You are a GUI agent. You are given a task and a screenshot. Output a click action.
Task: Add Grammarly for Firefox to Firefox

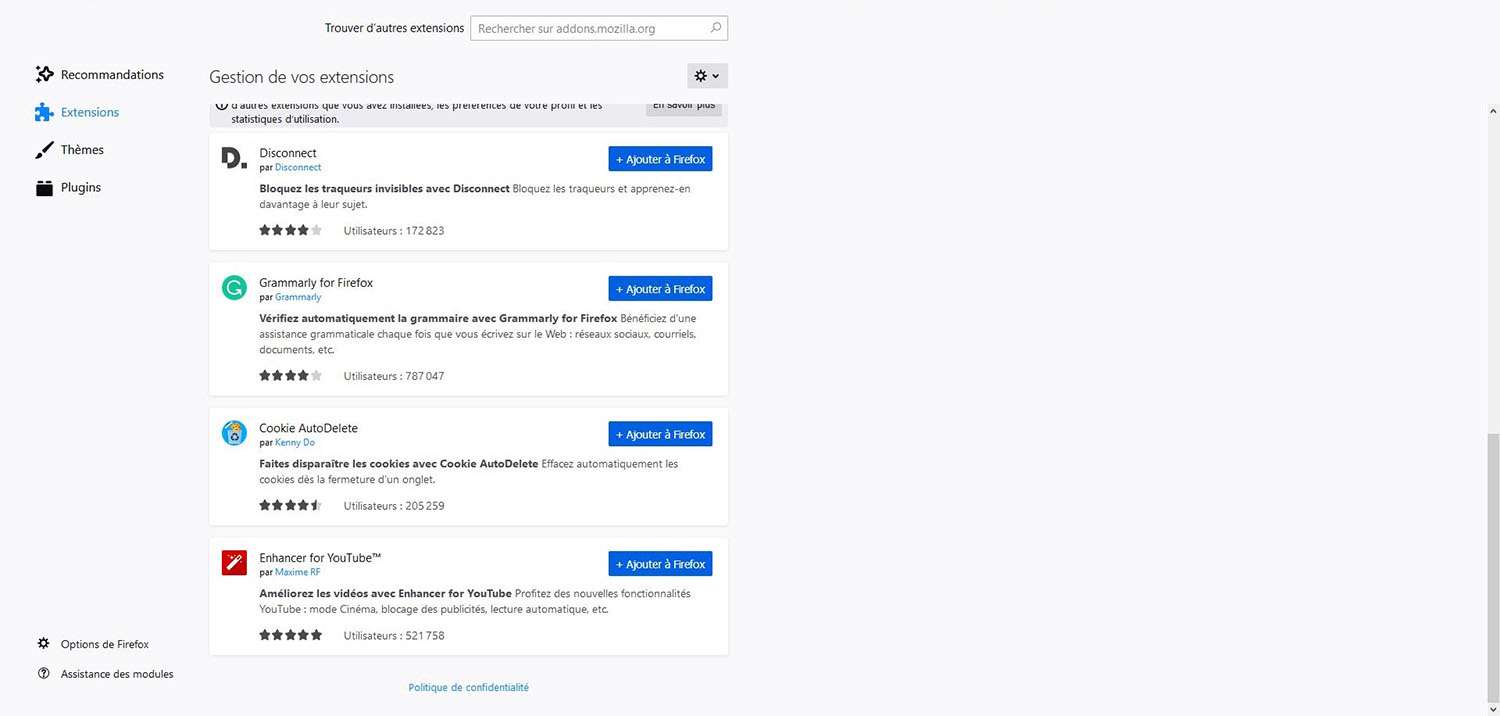click(660, 289)
